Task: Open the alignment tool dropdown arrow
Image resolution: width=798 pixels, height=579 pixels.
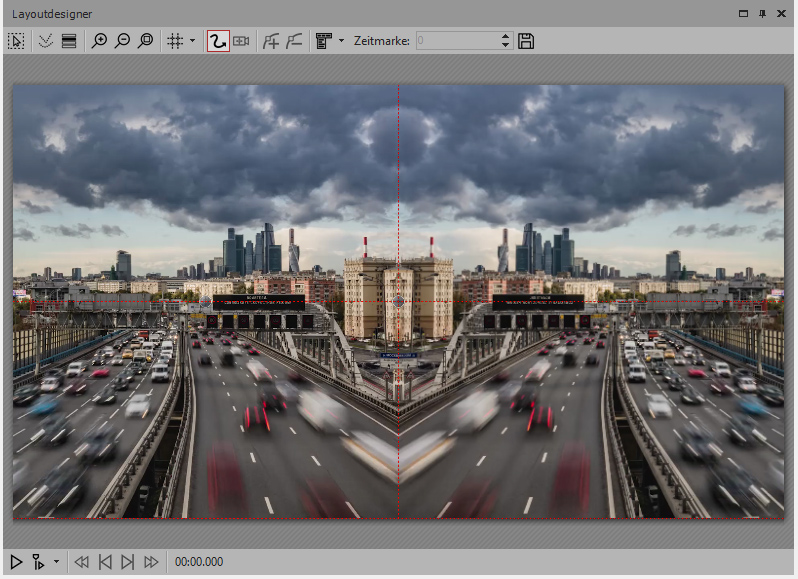Action: pos(341,41)
